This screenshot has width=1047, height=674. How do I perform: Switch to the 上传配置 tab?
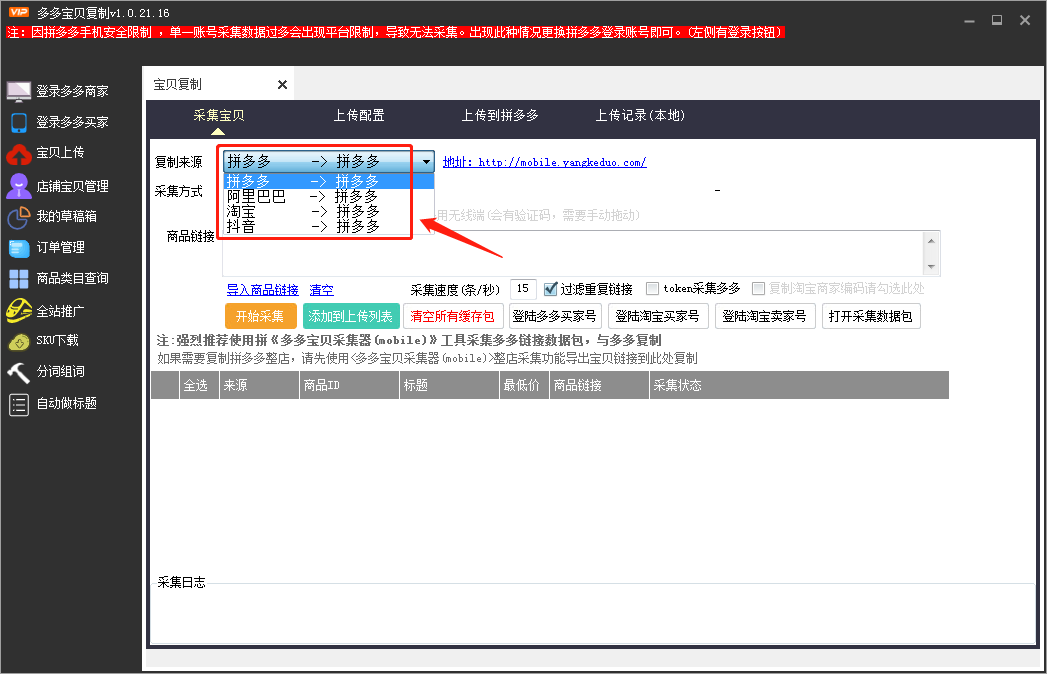(359, 115)
